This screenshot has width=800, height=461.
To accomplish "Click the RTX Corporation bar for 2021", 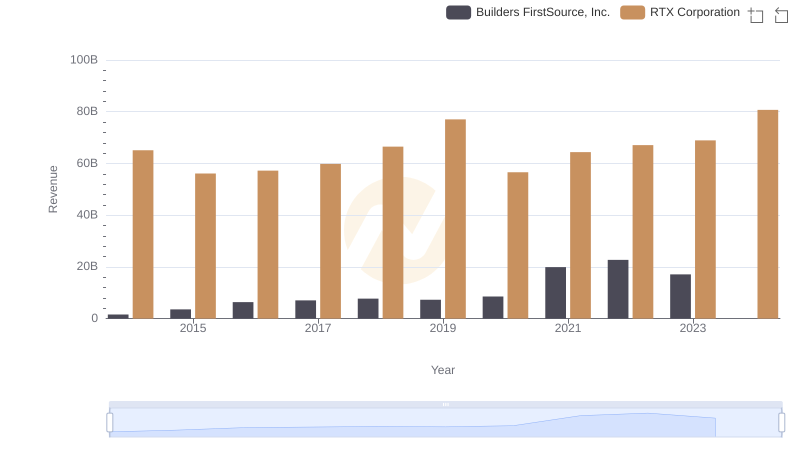I will point(580,235).
